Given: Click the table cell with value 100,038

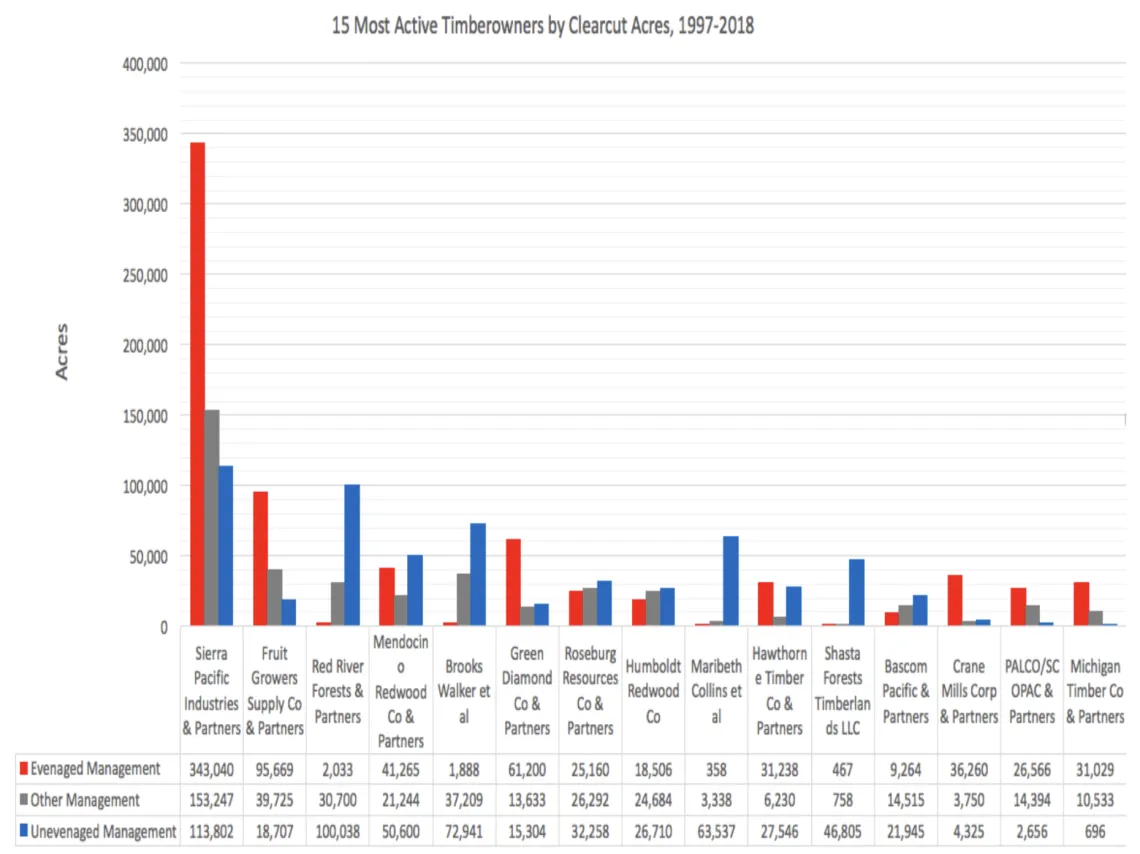Looking at the screenshot, I should [337, 831].
